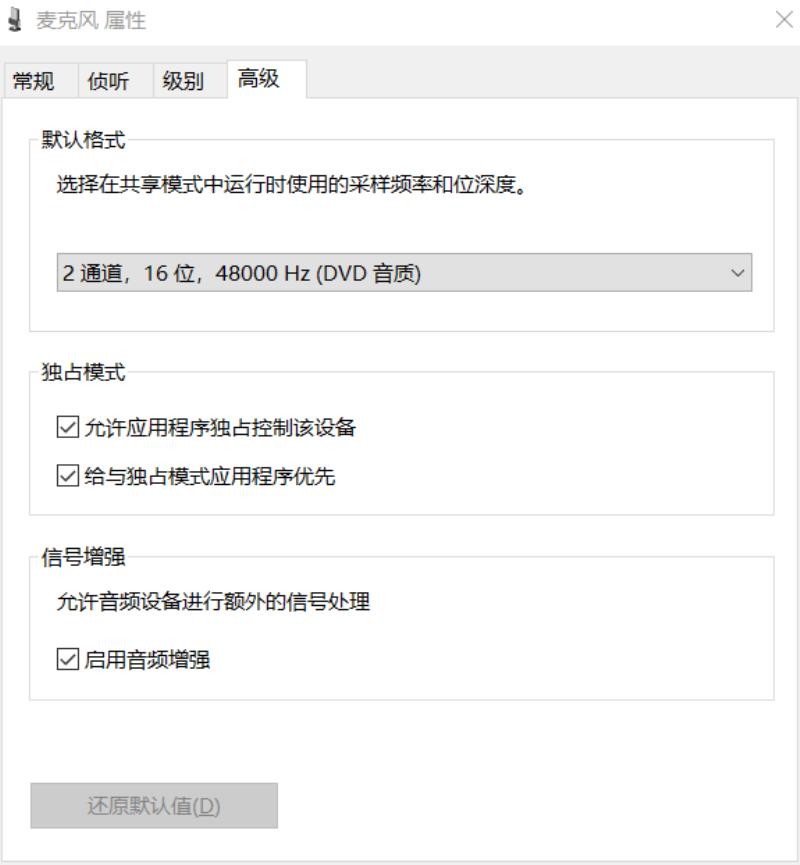Untick the box for 给与独占模式应用程序优先

click(68, 476)
